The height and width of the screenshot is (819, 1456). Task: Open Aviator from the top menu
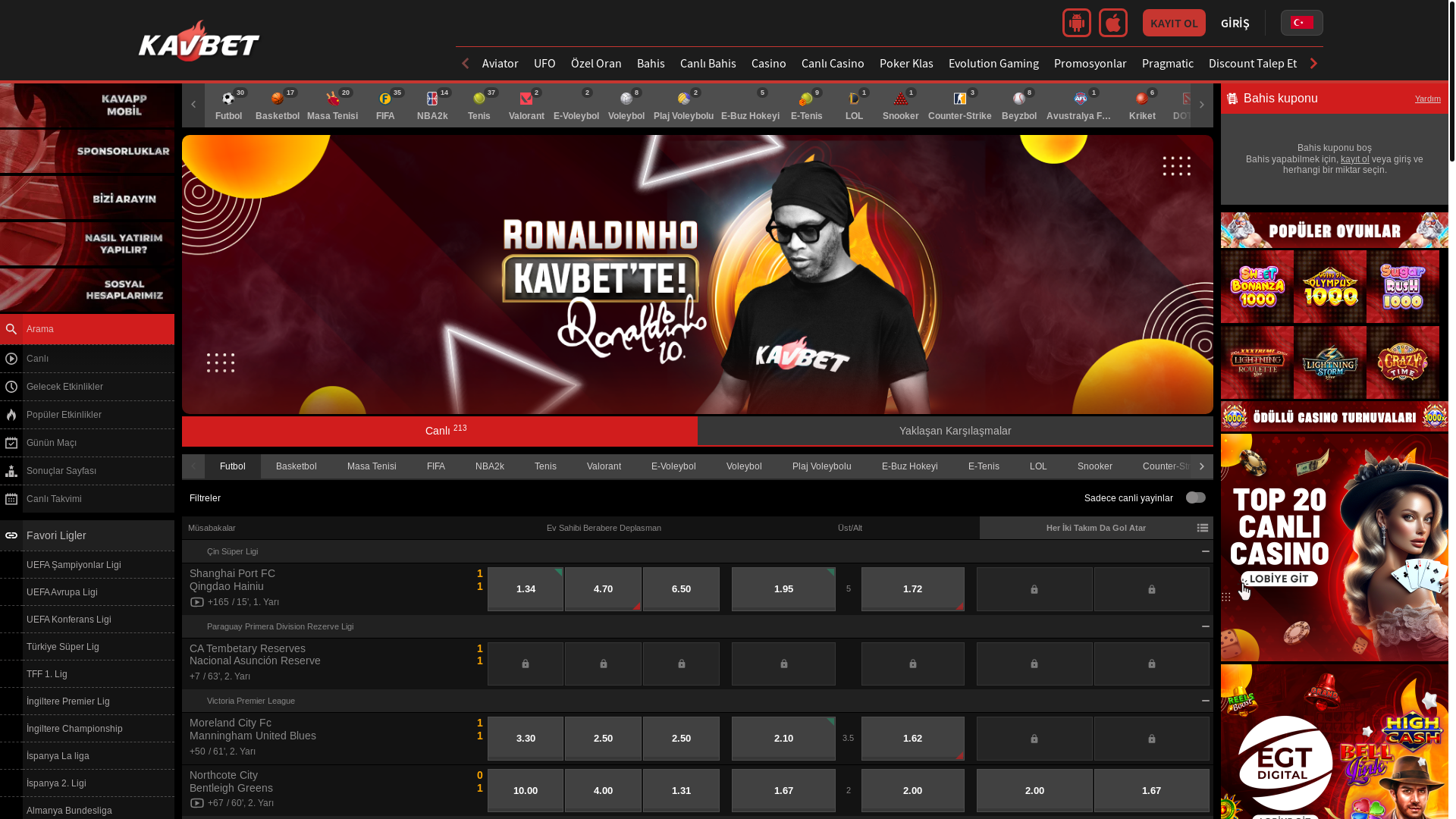click(x=500, y=64)
